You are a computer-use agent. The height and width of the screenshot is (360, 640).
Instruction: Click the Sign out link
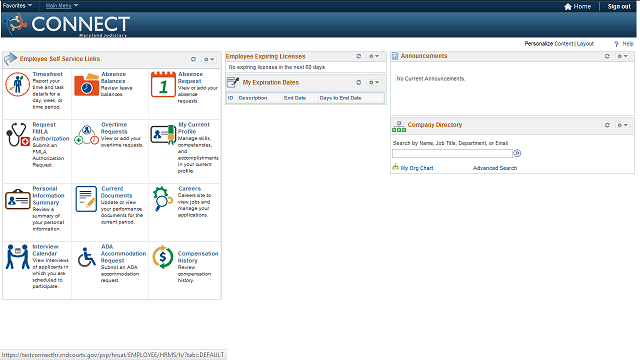coord(619,7)
